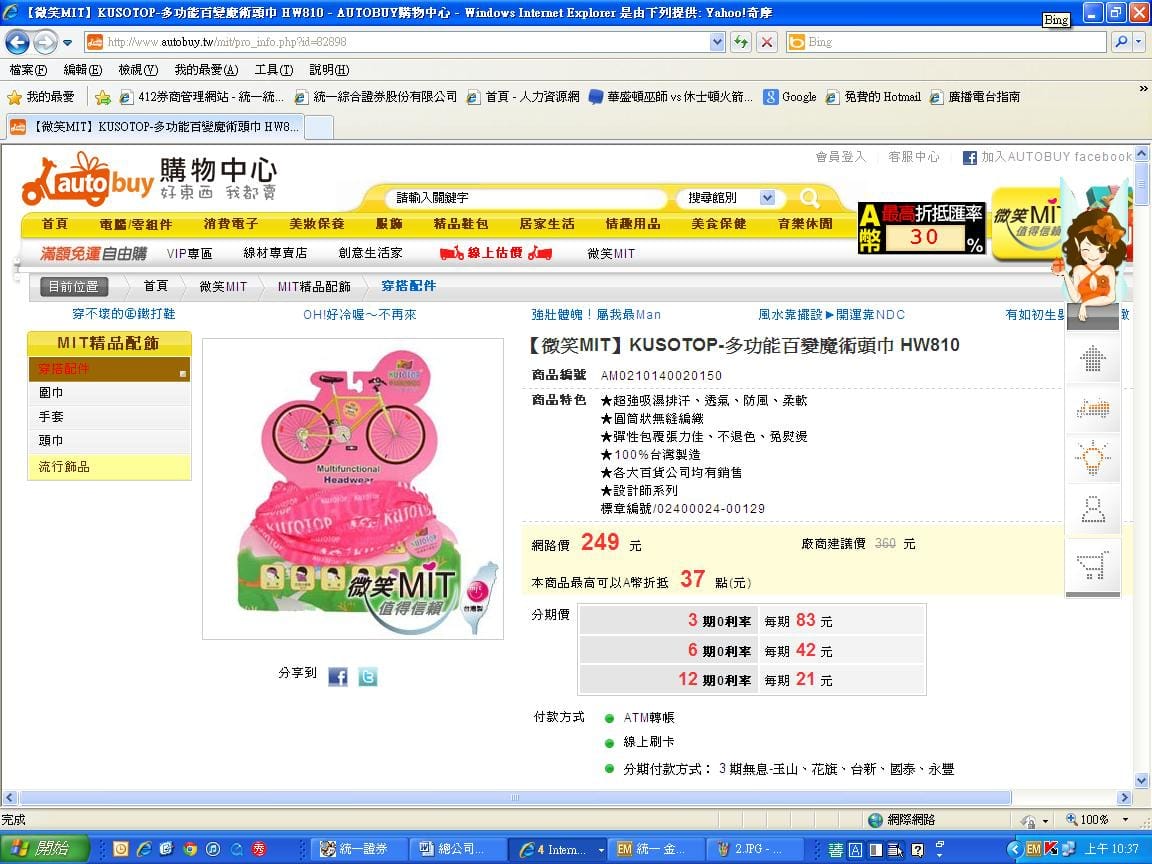Click the user profile icon in sidebar

tap(1092, 510)
